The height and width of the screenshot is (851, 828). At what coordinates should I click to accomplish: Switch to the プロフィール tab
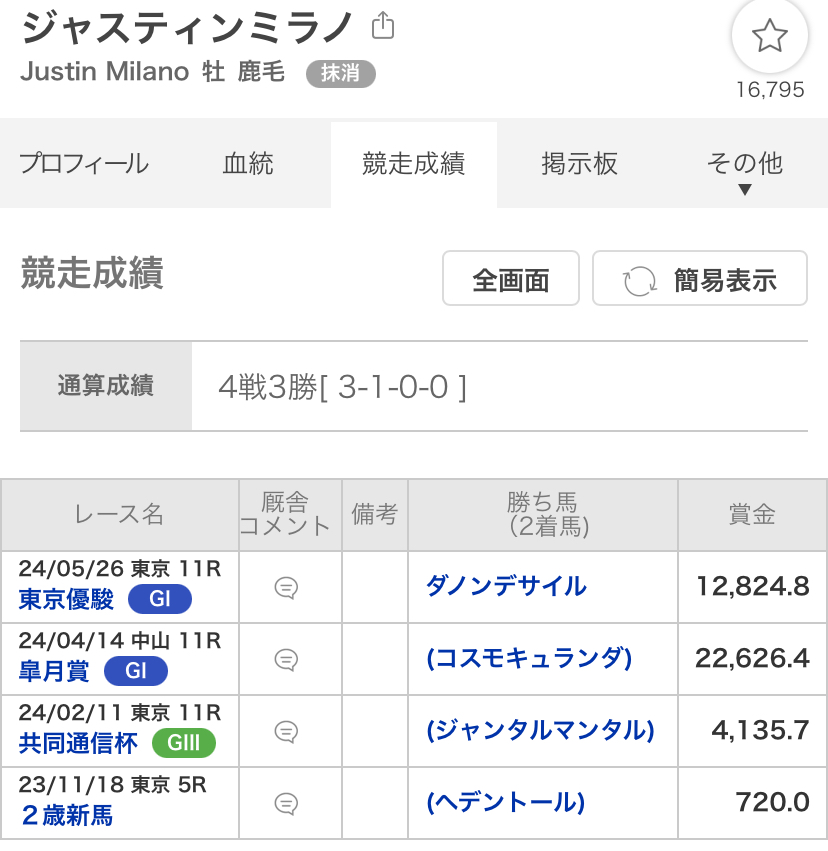(84, 164)
